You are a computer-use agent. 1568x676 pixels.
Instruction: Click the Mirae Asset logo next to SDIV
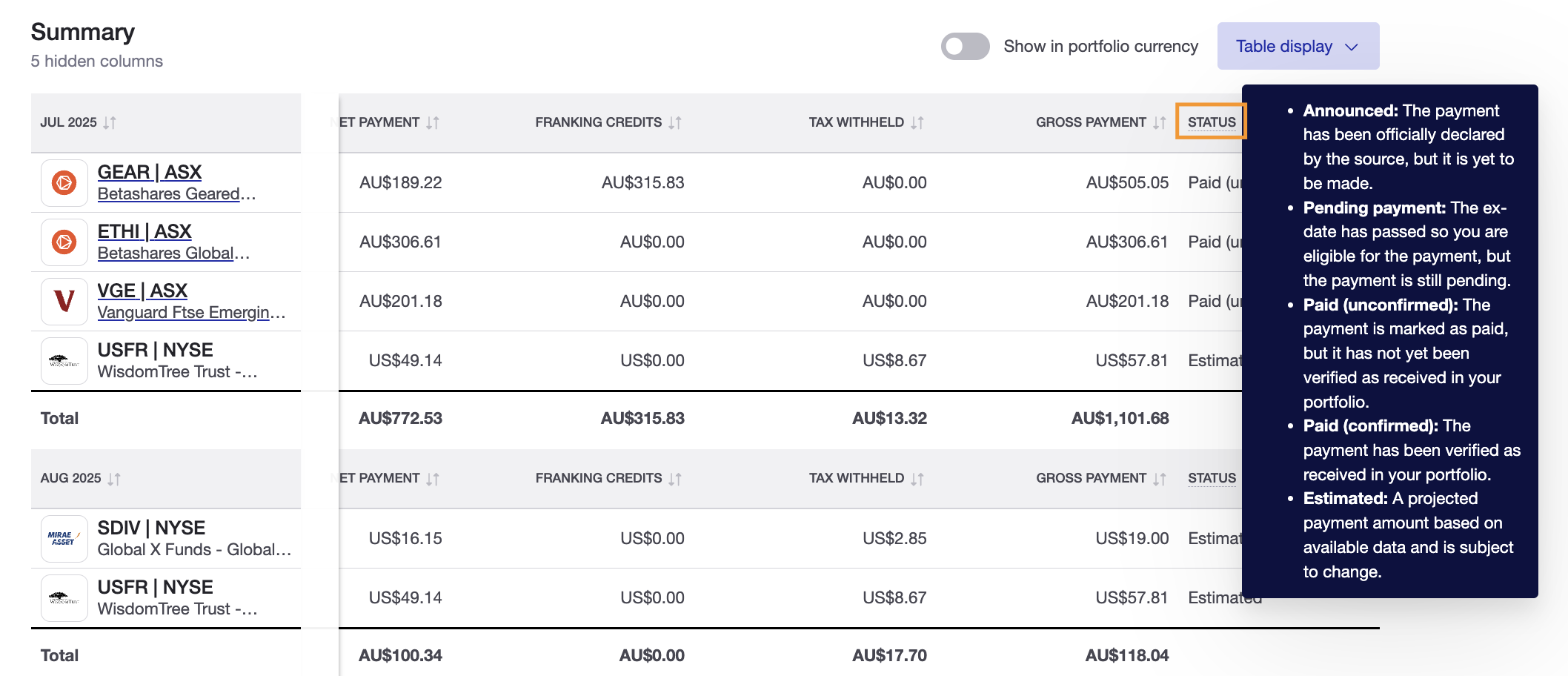(x=64, y=538)
